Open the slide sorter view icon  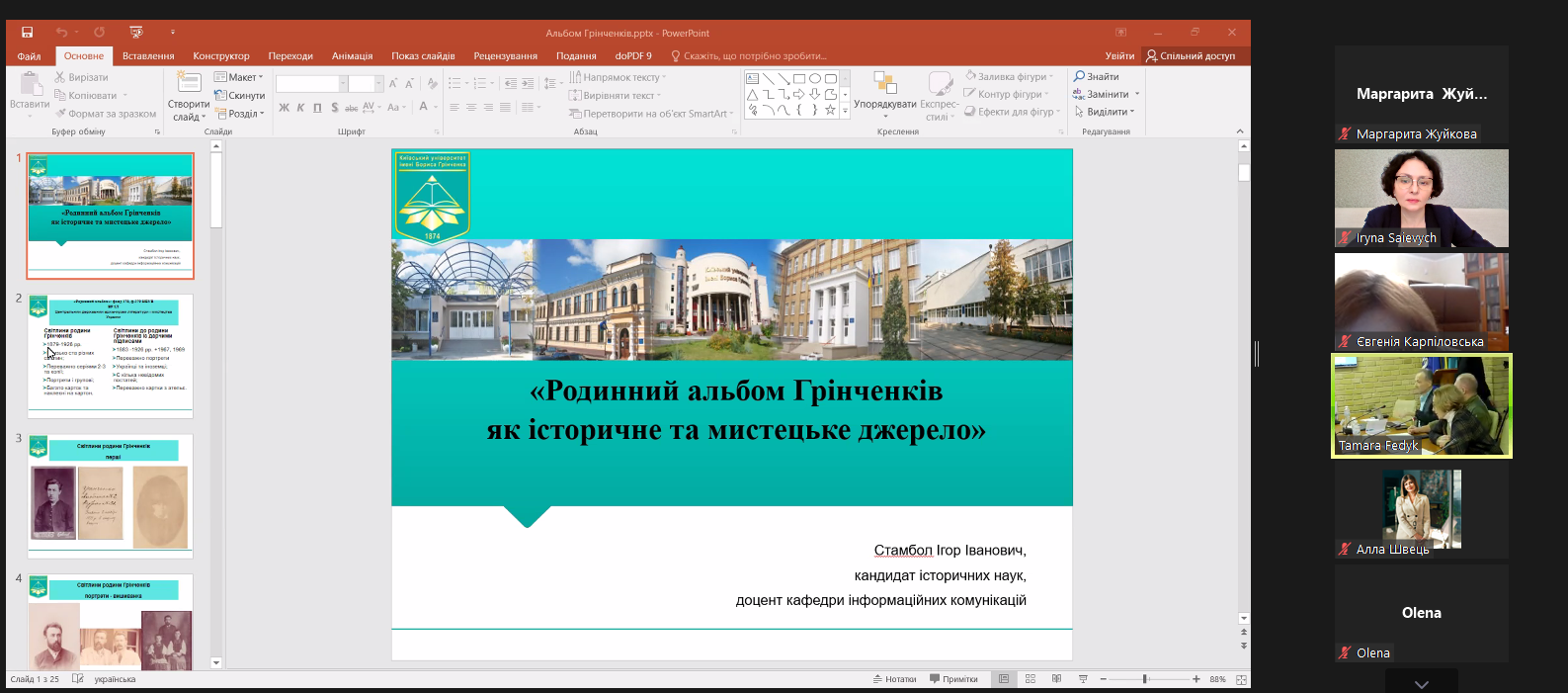(x=1030, y=679)
